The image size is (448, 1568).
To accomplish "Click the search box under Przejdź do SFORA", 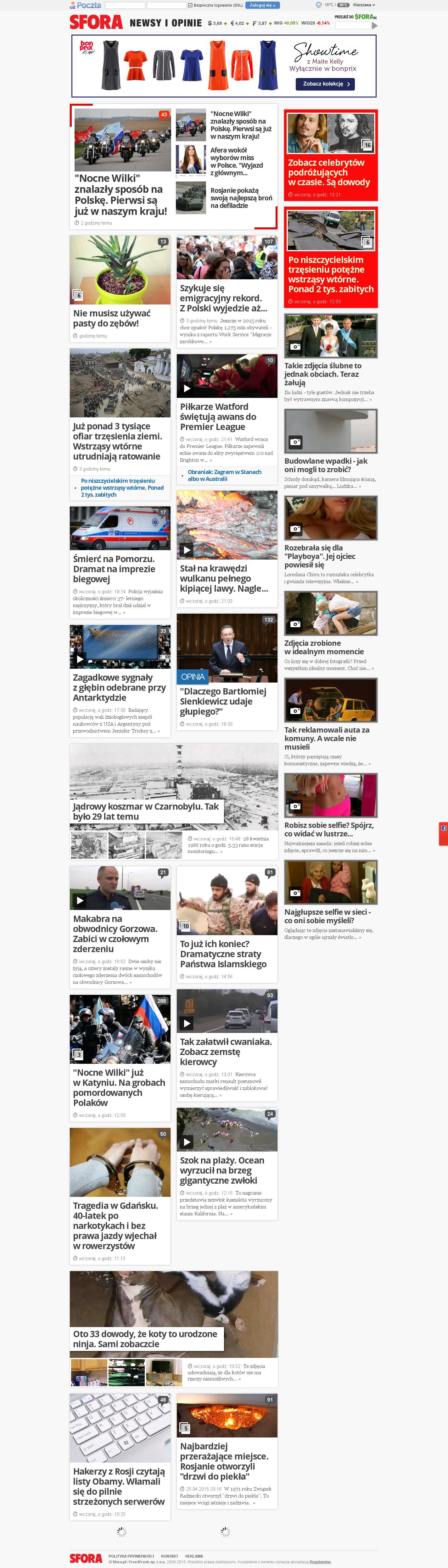I will point(353,25).
